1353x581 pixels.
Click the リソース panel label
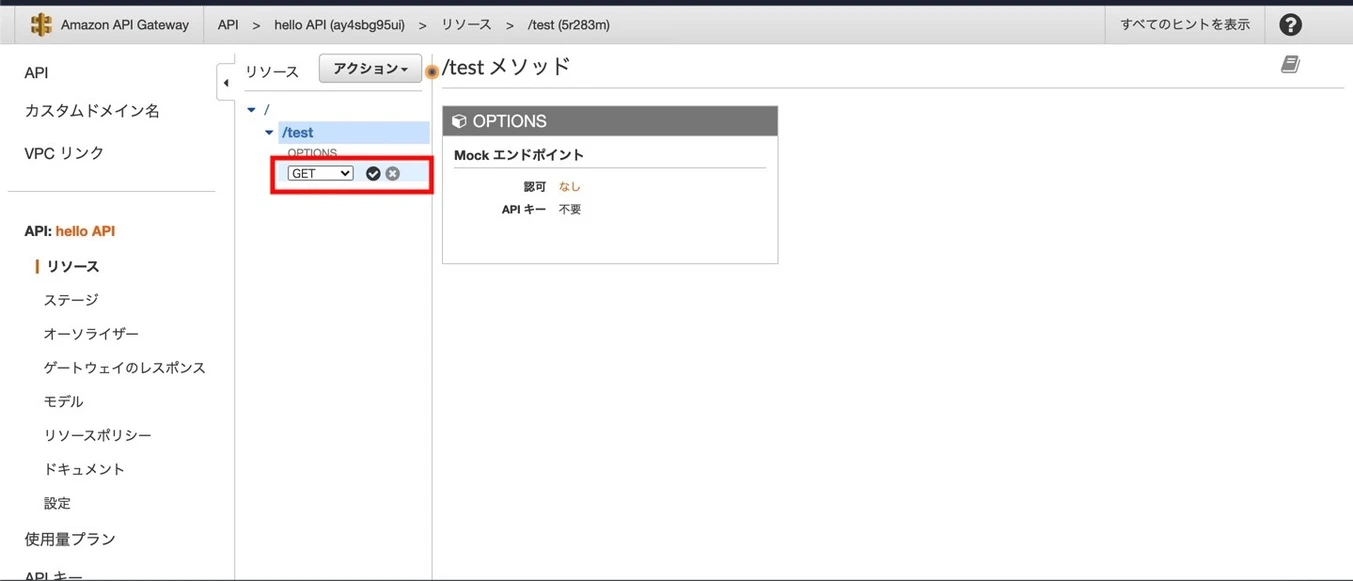272,71
